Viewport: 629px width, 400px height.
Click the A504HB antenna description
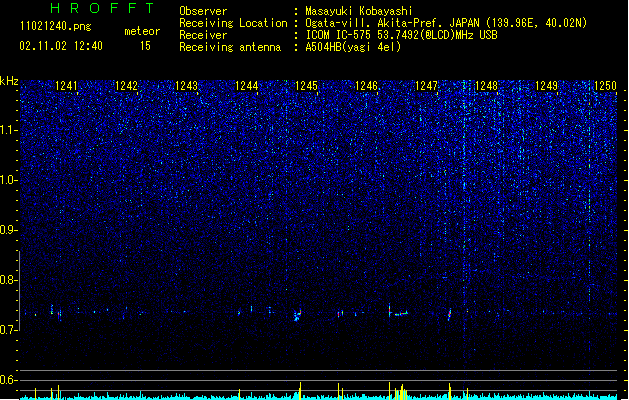[x=353, y=47]
